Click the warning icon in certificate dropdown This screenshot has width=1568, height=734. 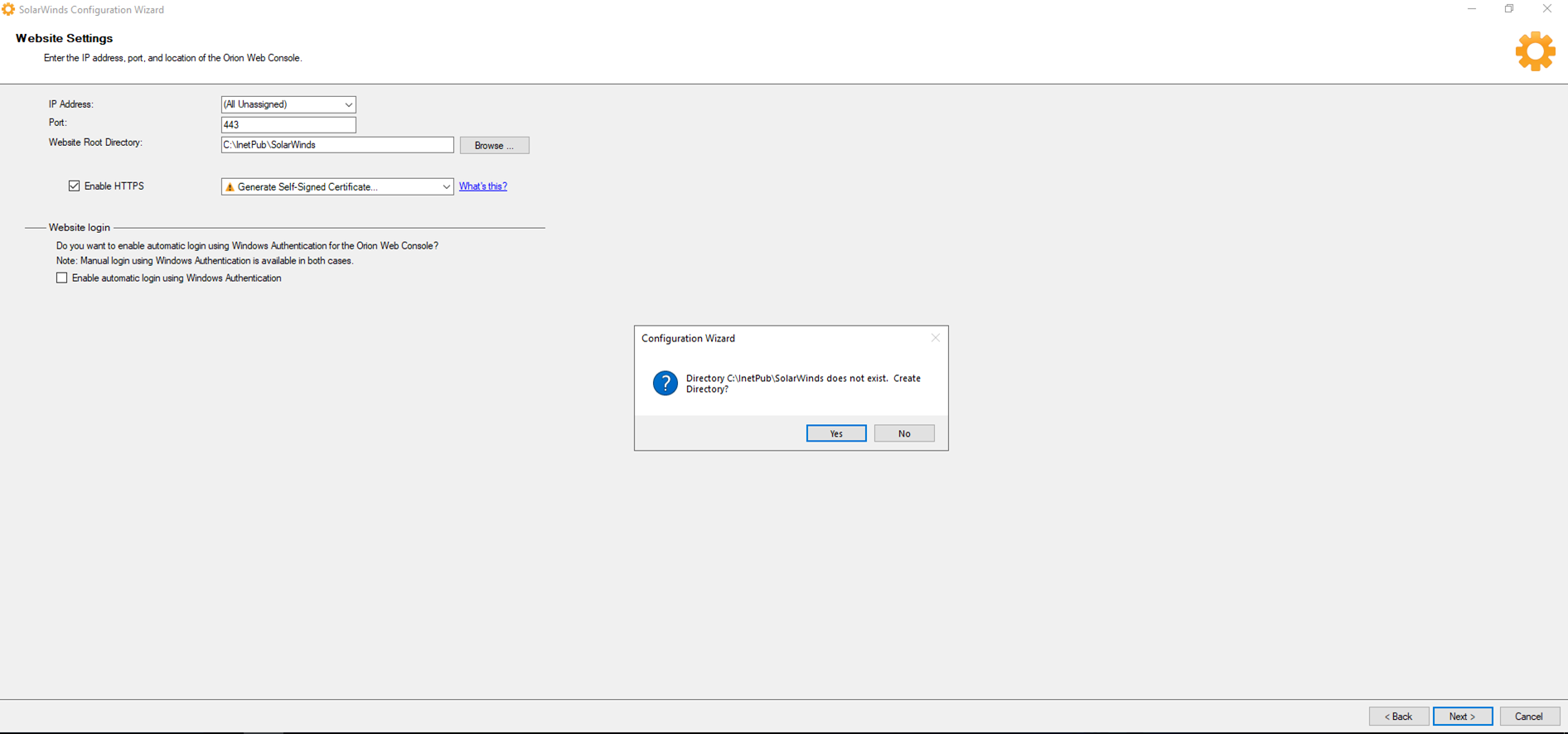point(230,187)
